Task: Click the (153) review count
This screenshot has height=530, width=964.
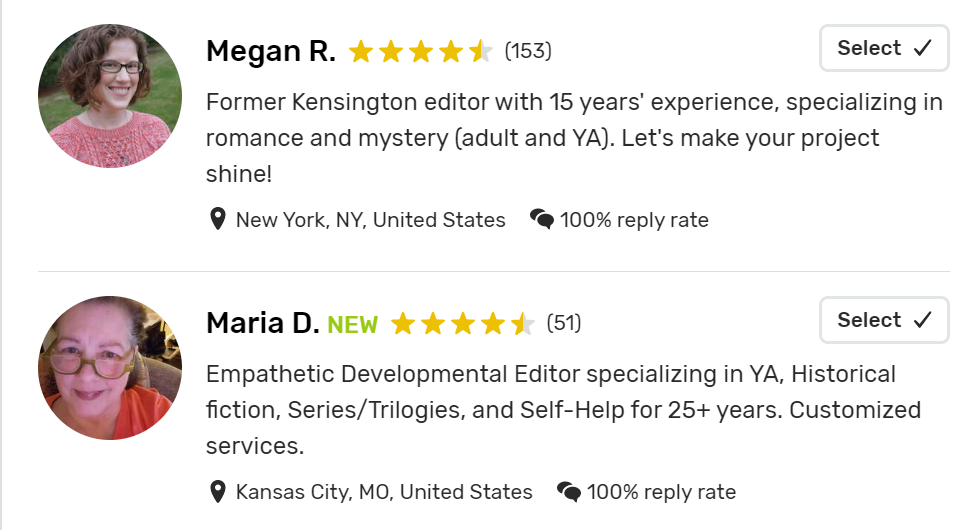Action: [x=528, y=51]
